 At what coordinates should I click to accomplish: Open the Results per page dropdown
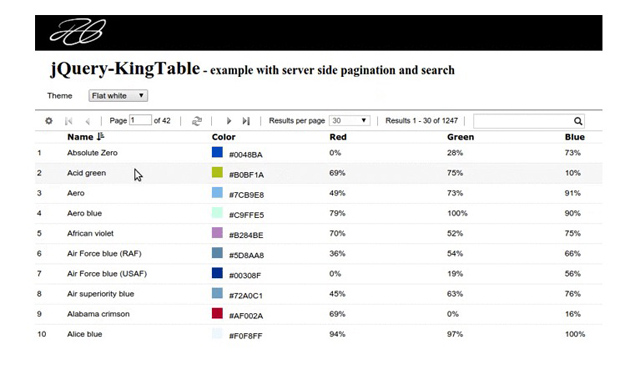[x=350, y=121]
